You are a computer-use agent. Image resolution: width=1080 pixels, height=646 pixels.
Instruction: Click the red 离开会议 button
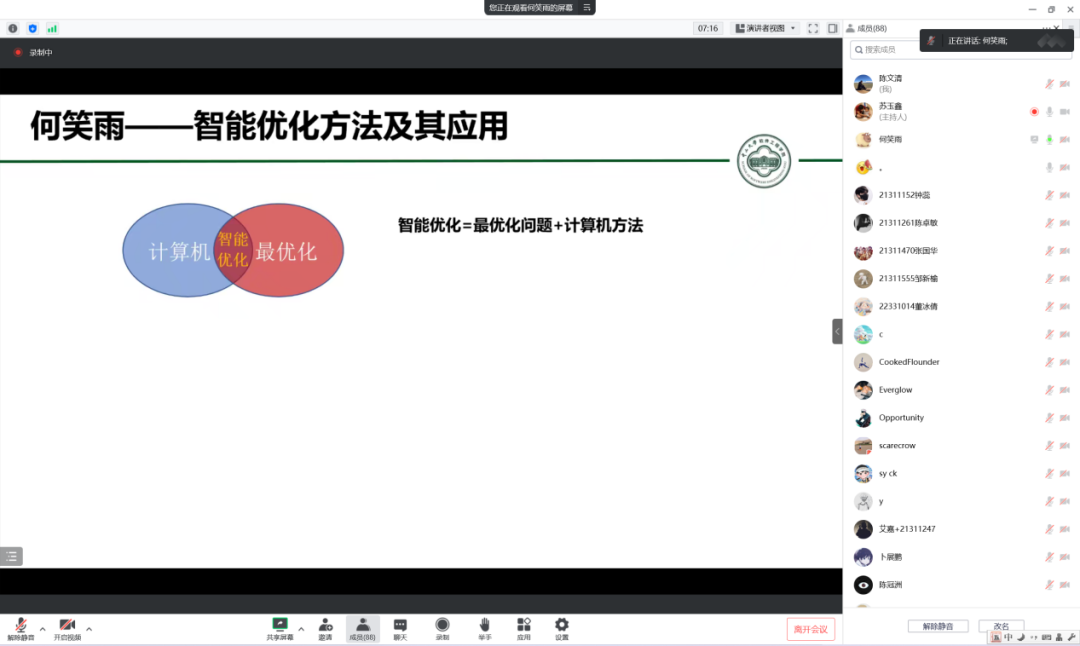pyautogui.click(x=810, y=629)
